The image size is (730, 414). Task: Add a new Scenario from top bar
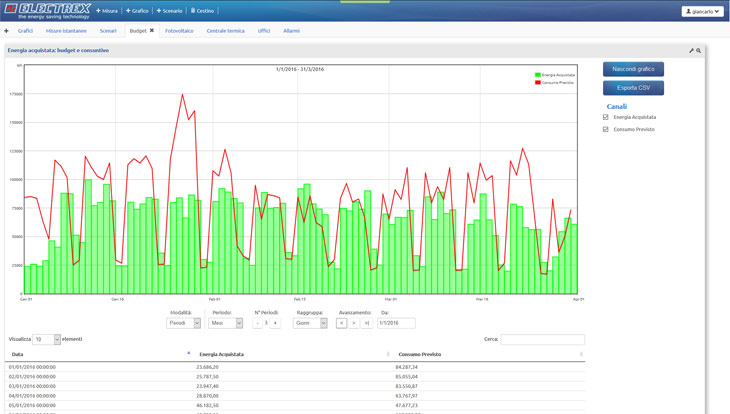(169, 11)
